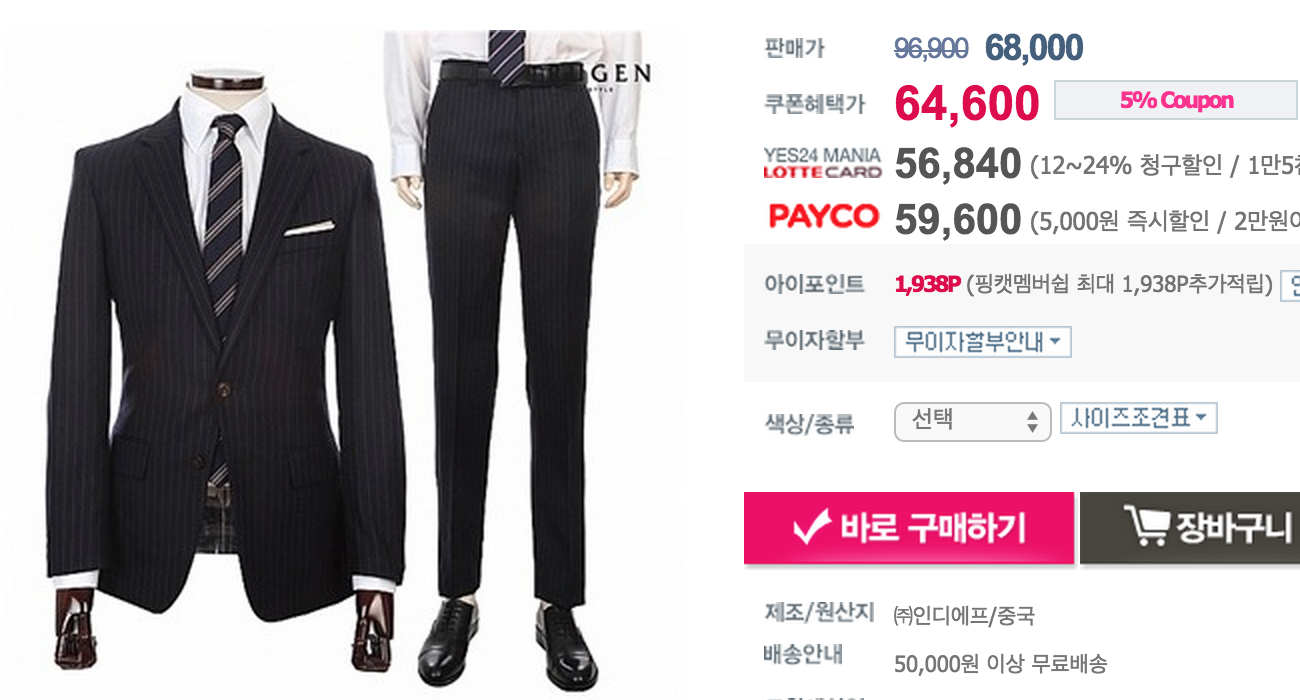Click the YES24 MANIA Lotte Card logo
Viewport: 1300px width, 700px height.
[x=822, y=163]
